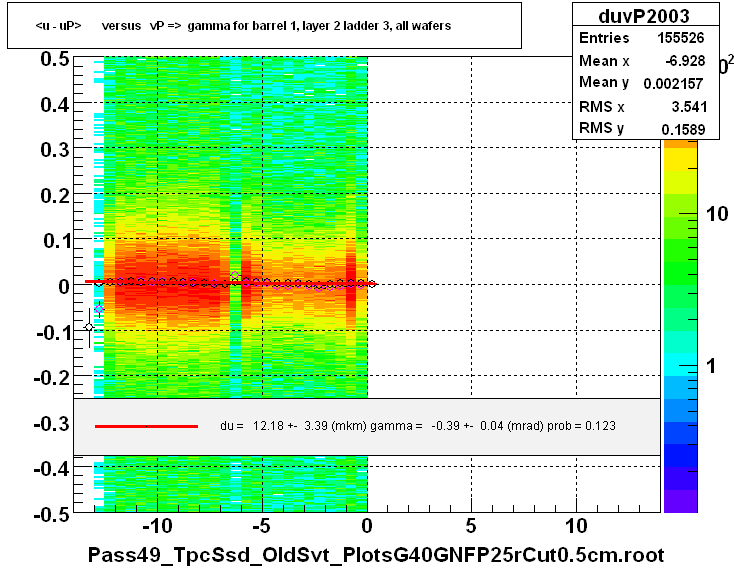Click the x-axis label -5

[x=261, y=527]
